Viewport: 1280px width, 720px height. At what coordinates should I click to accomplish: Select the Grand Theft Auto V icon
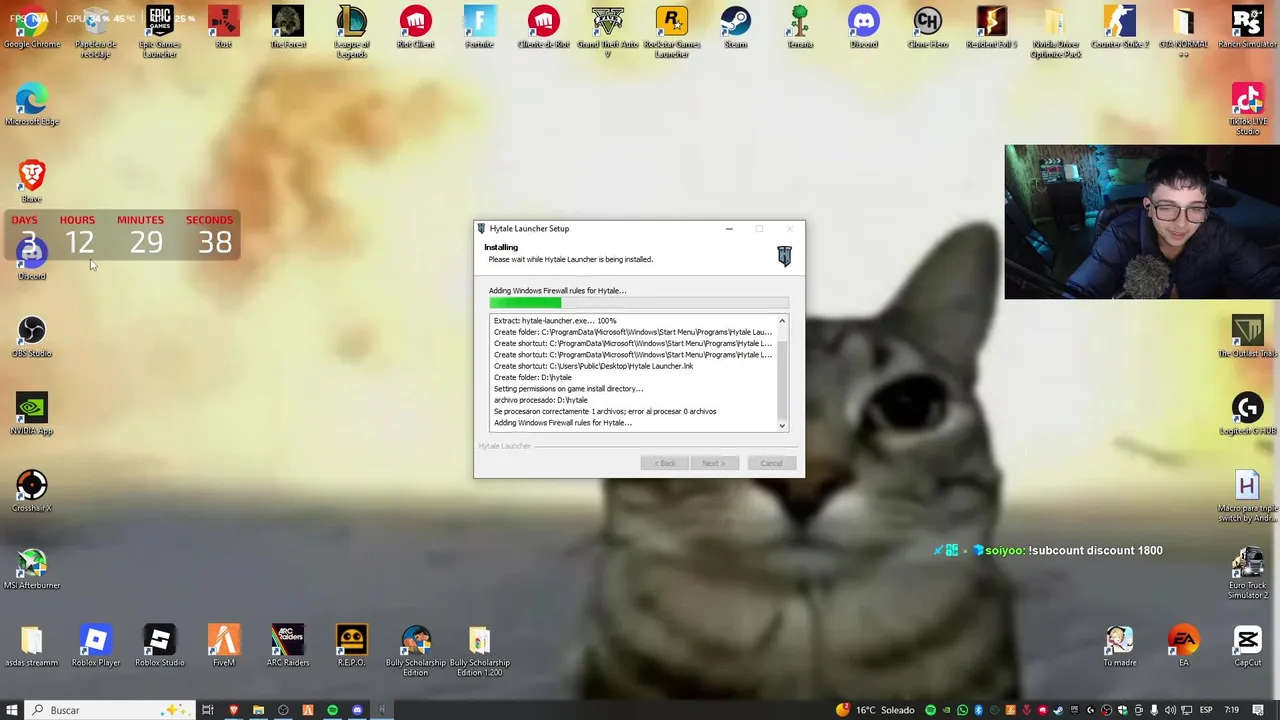608,32
